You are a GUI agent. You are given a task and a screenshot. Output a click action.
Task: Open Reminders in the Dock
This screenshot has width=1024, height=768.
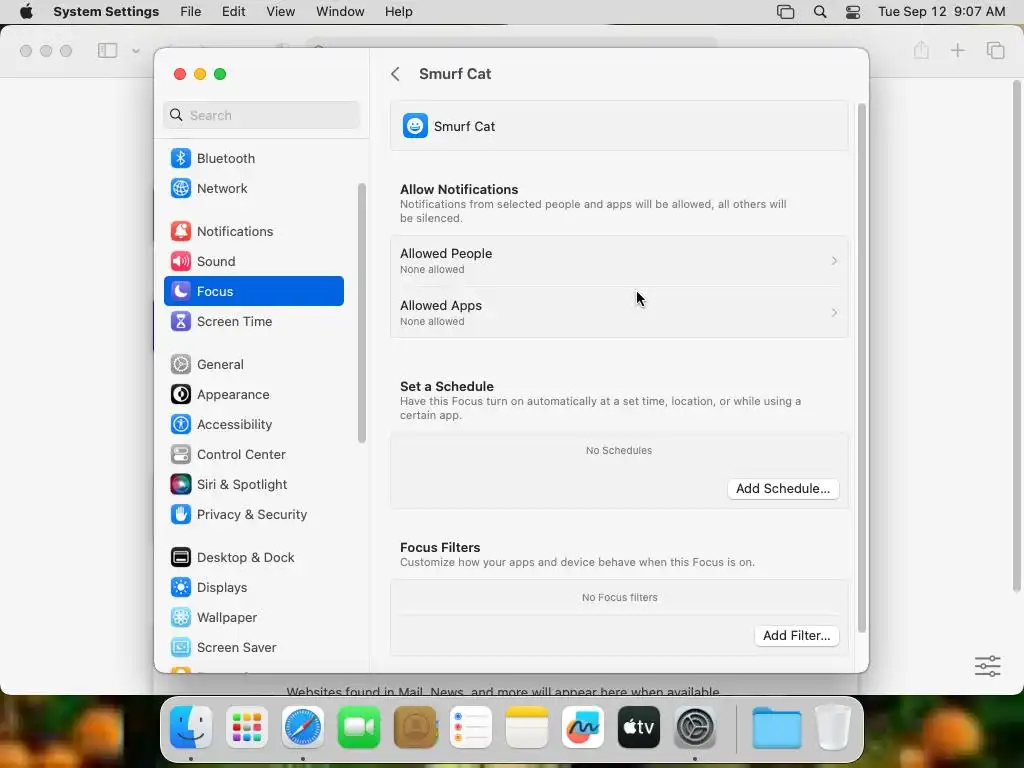coord(471,727)
